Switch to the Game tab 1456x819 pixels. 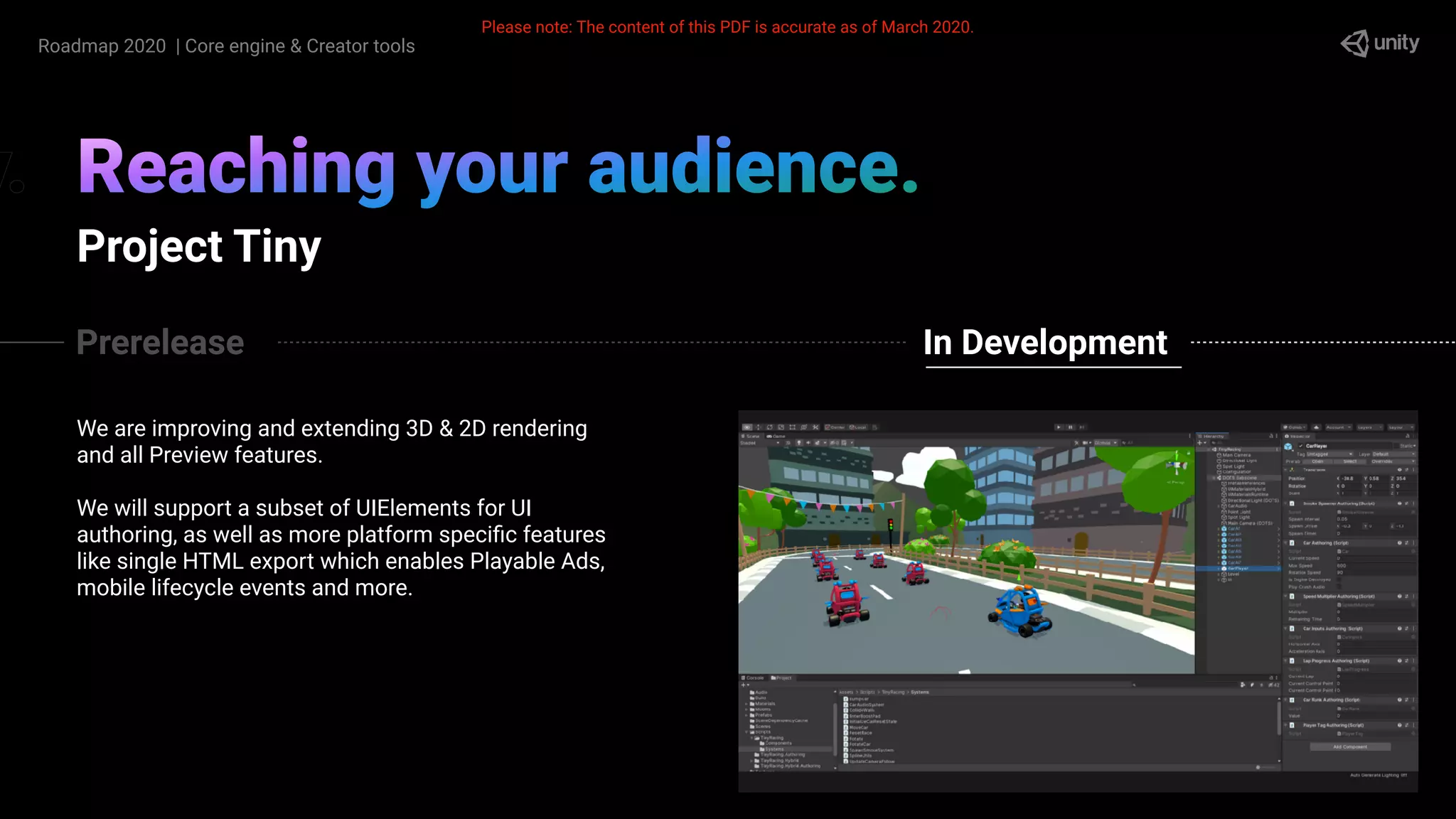[776, 437]
